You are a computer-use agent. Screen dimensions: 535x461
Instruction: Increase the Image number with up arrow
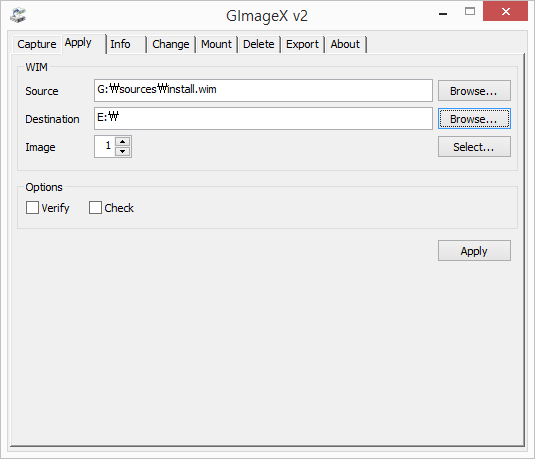[x=122, y=142]
